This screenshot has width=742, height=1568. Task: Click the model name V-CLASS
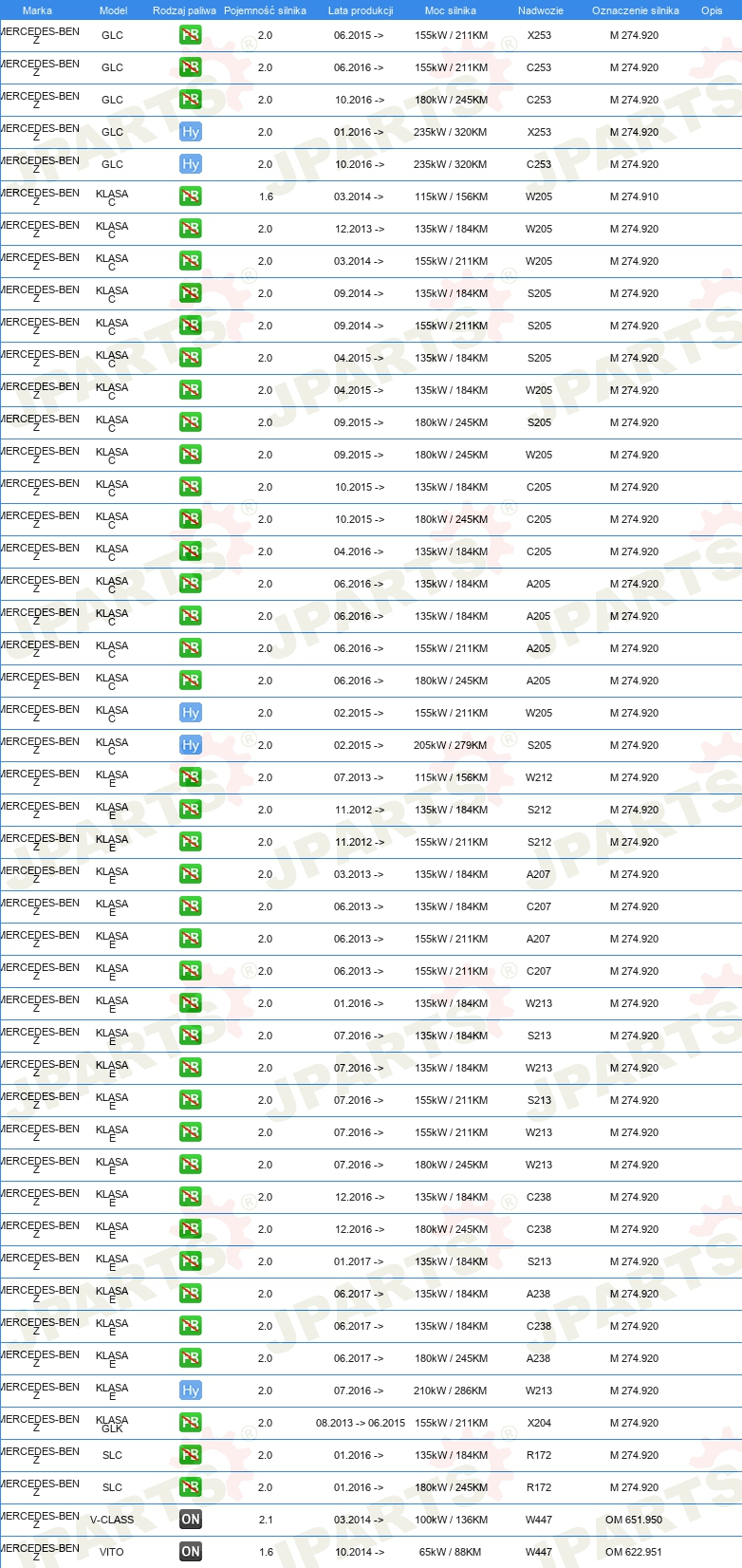click(112, 1521)
